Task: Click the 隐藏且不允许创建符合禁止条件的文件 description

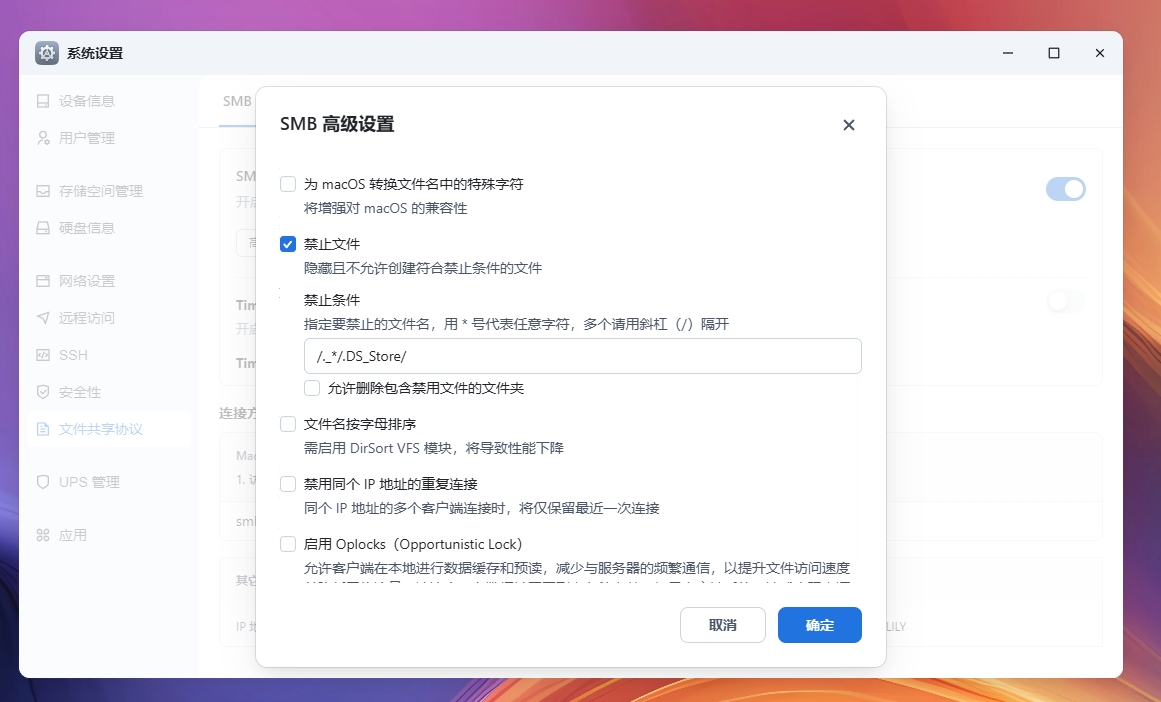Action: click(x=423, y=268)
